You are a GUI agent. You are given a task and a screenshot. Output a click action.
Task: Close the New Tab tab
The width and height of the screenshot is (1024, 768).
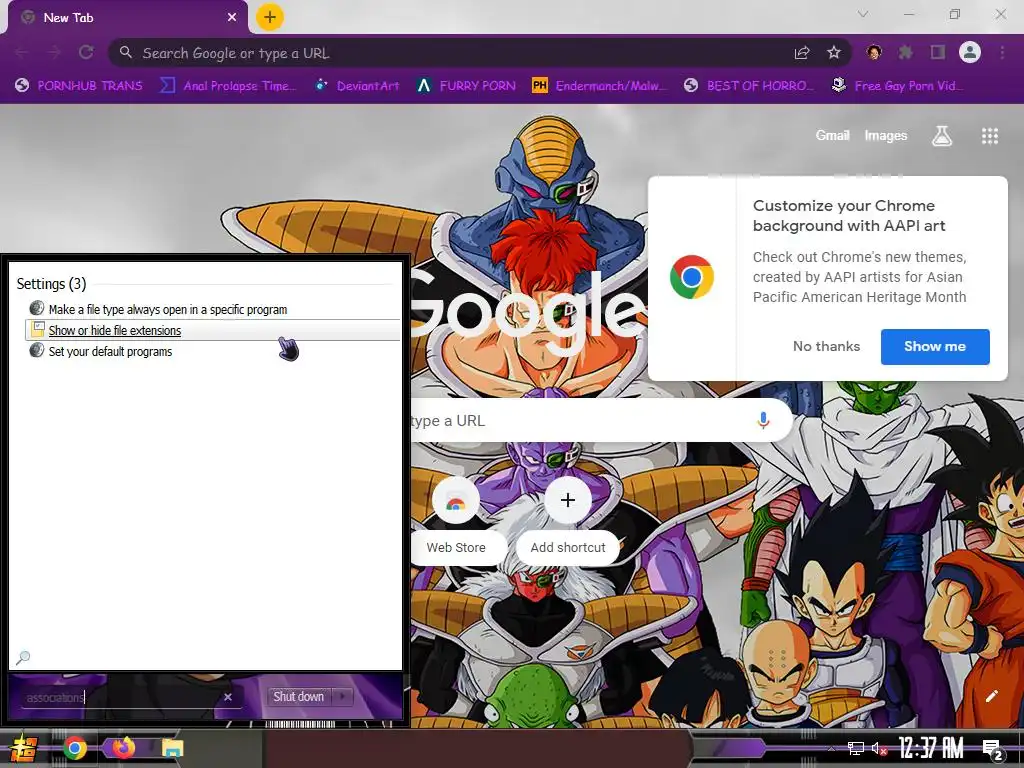pyautogui.click(x=232, y=18)
